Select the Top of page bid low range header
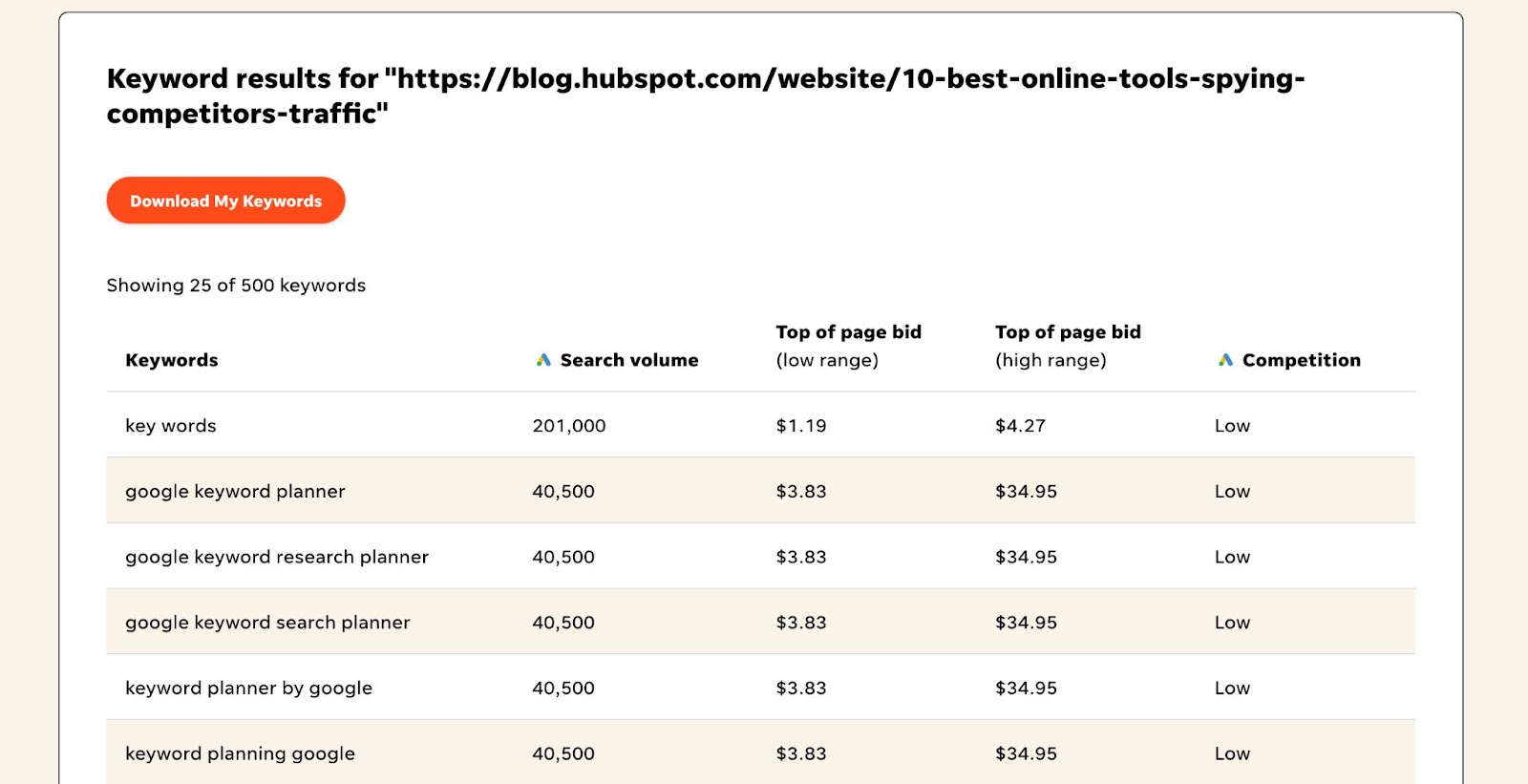The width and height of the screenshot is (1528, 784). 849,346
